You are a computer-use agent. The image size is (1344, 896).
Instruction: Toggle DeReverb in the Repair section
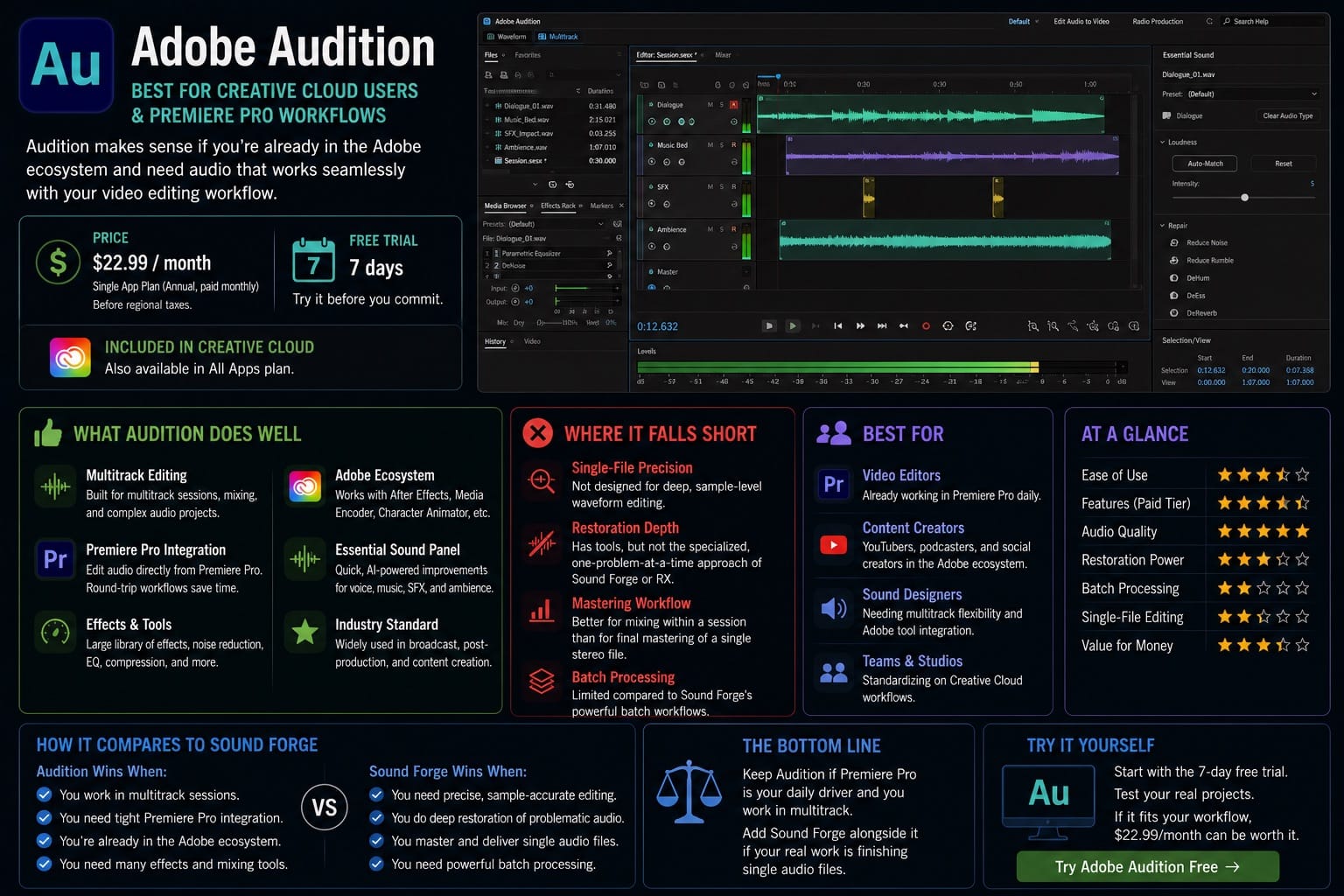pos(1173,312)
